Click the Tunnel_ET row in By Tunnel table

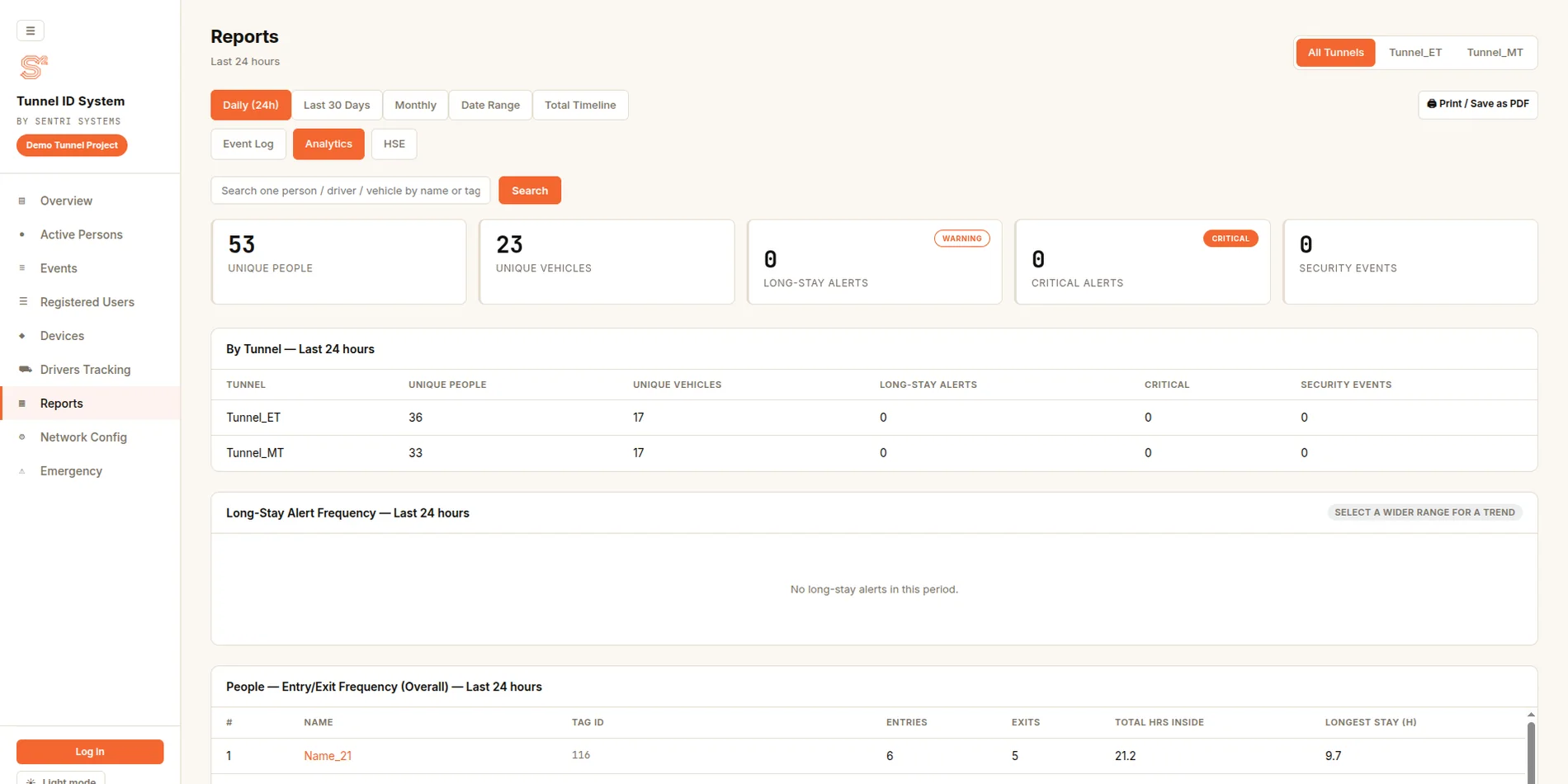874,418
